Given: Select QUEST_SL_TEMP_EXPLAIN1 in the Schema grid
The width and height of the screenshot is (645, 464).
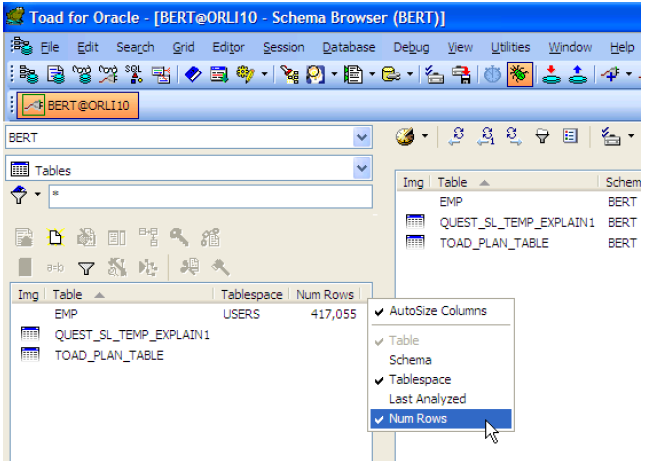Looking at the screenshot, I should point(517,223).
